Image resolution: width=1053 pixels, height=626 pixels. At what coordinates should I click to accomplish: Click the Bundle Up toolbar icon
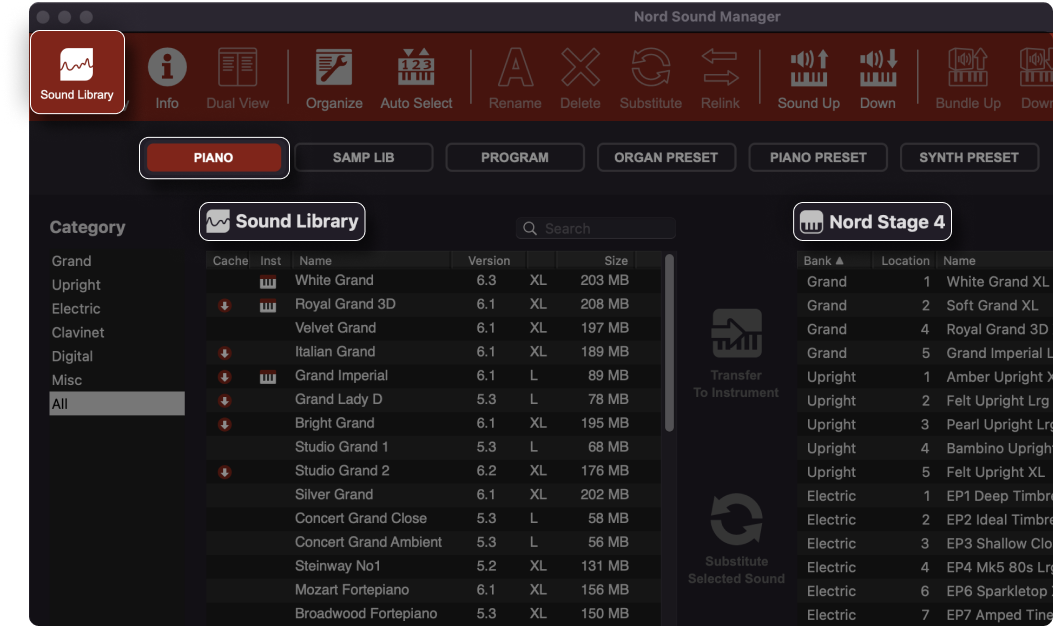pos(968,79)
